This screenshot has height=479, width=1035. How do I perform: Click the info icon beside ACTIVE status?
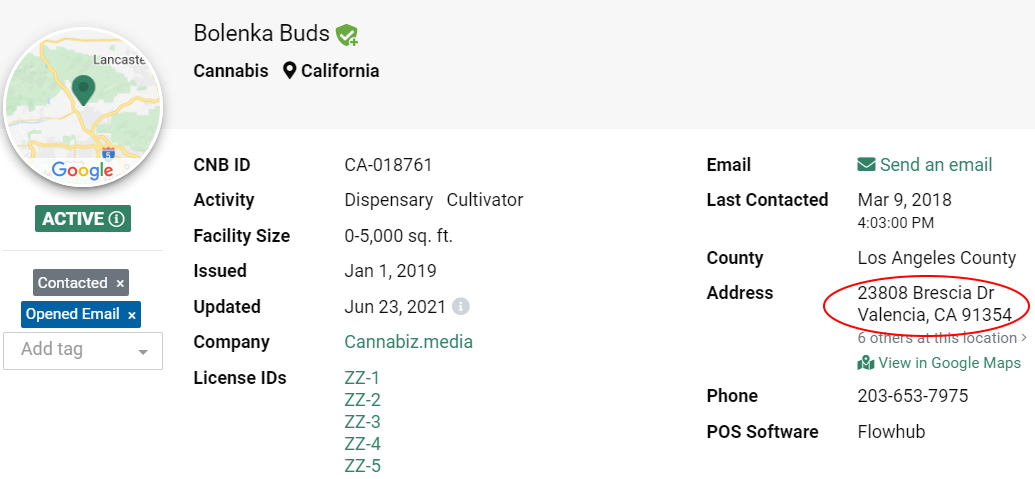117,219
